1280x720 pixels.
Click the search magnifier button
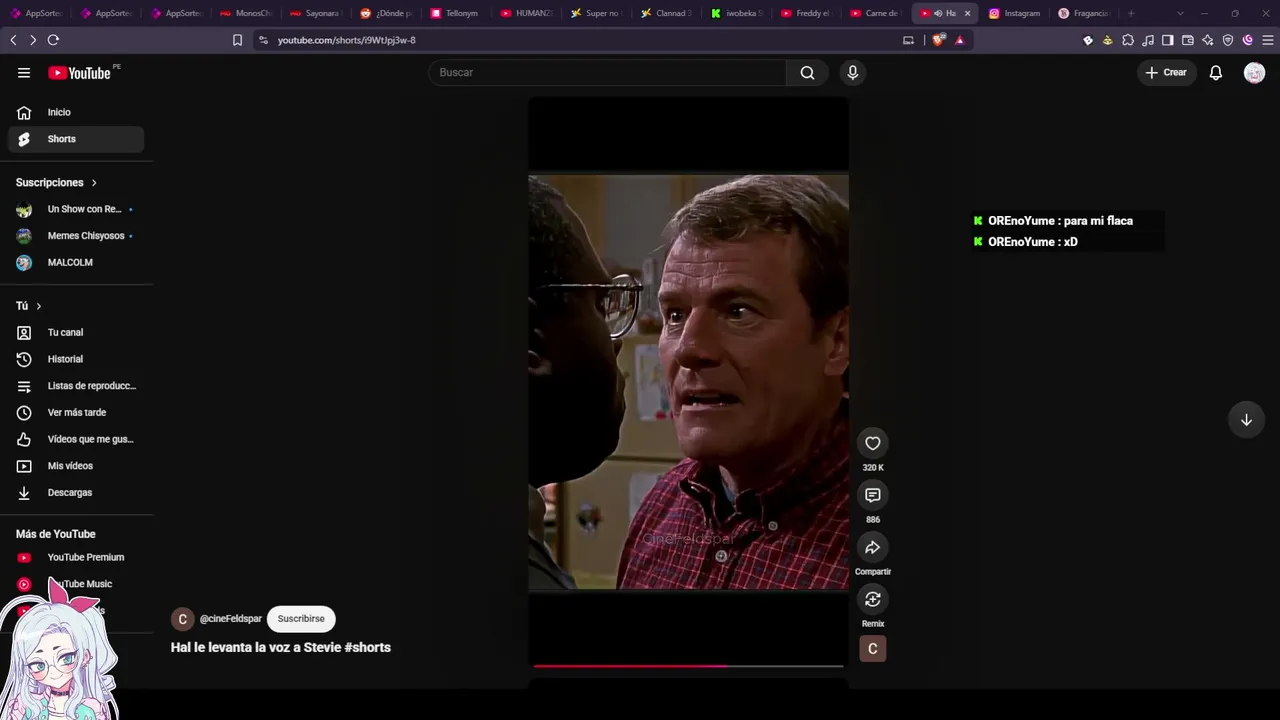(807, 72)
